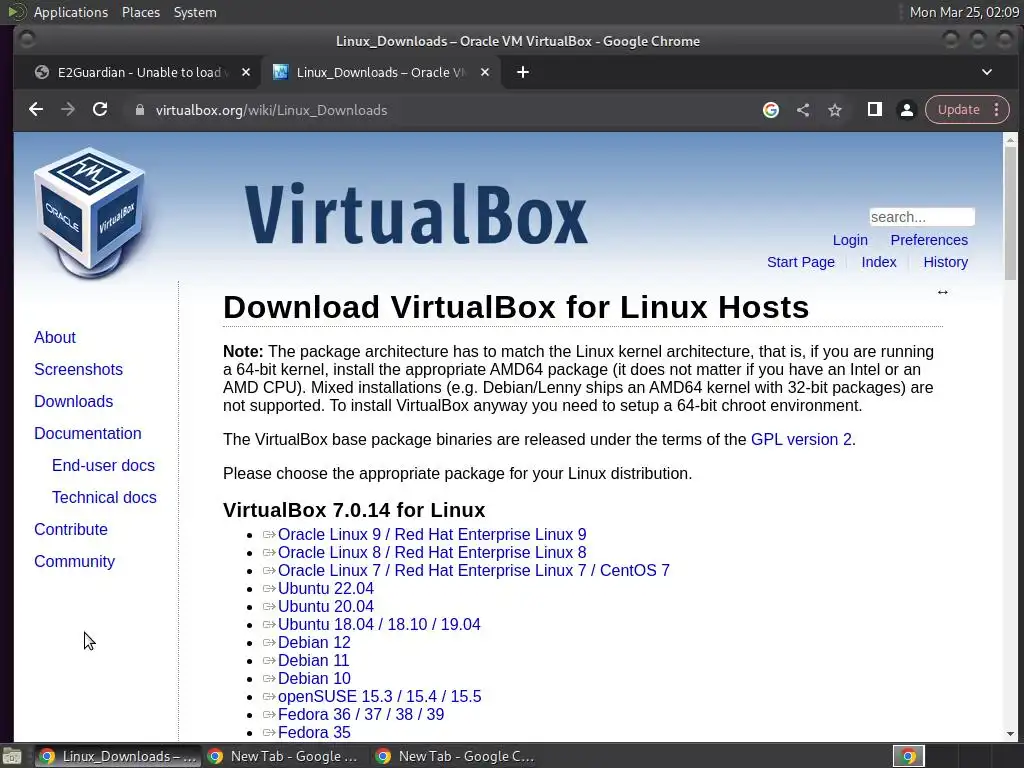Share this page via share icon
This screenshot has height=768, width=1024.
point(803,110)
